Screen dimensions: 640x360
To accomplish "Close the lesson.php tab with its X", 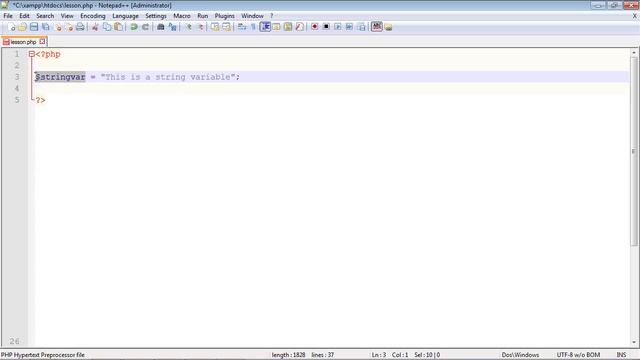I will [42, 42].
